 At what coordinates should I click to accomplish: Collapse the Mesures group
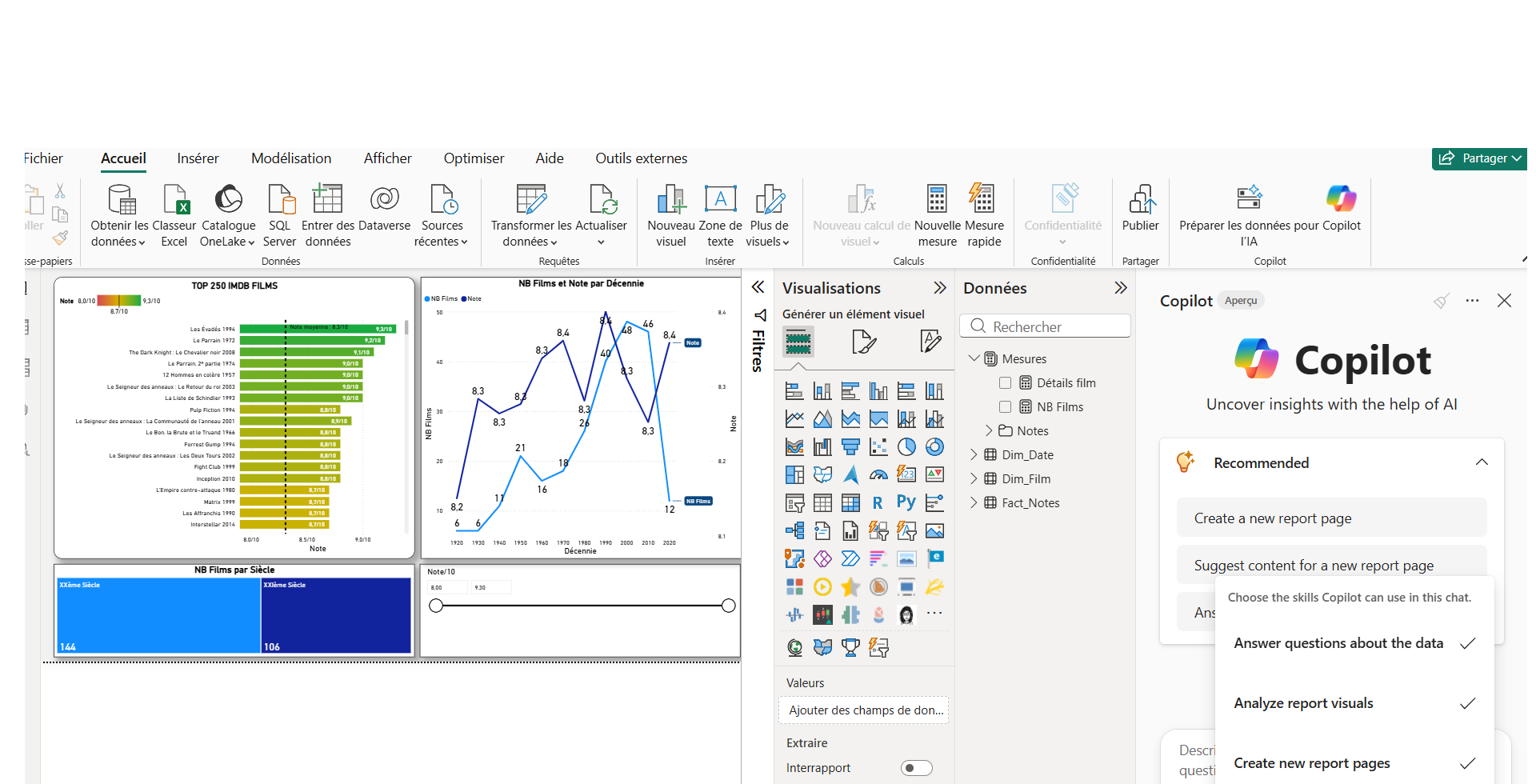[x=974, y=358]
